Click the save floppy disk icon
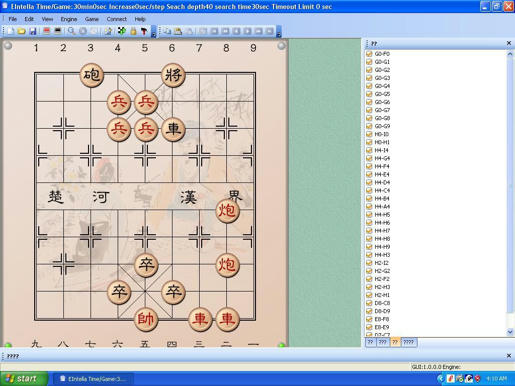515x386 pixels. (x=33, y=31)
